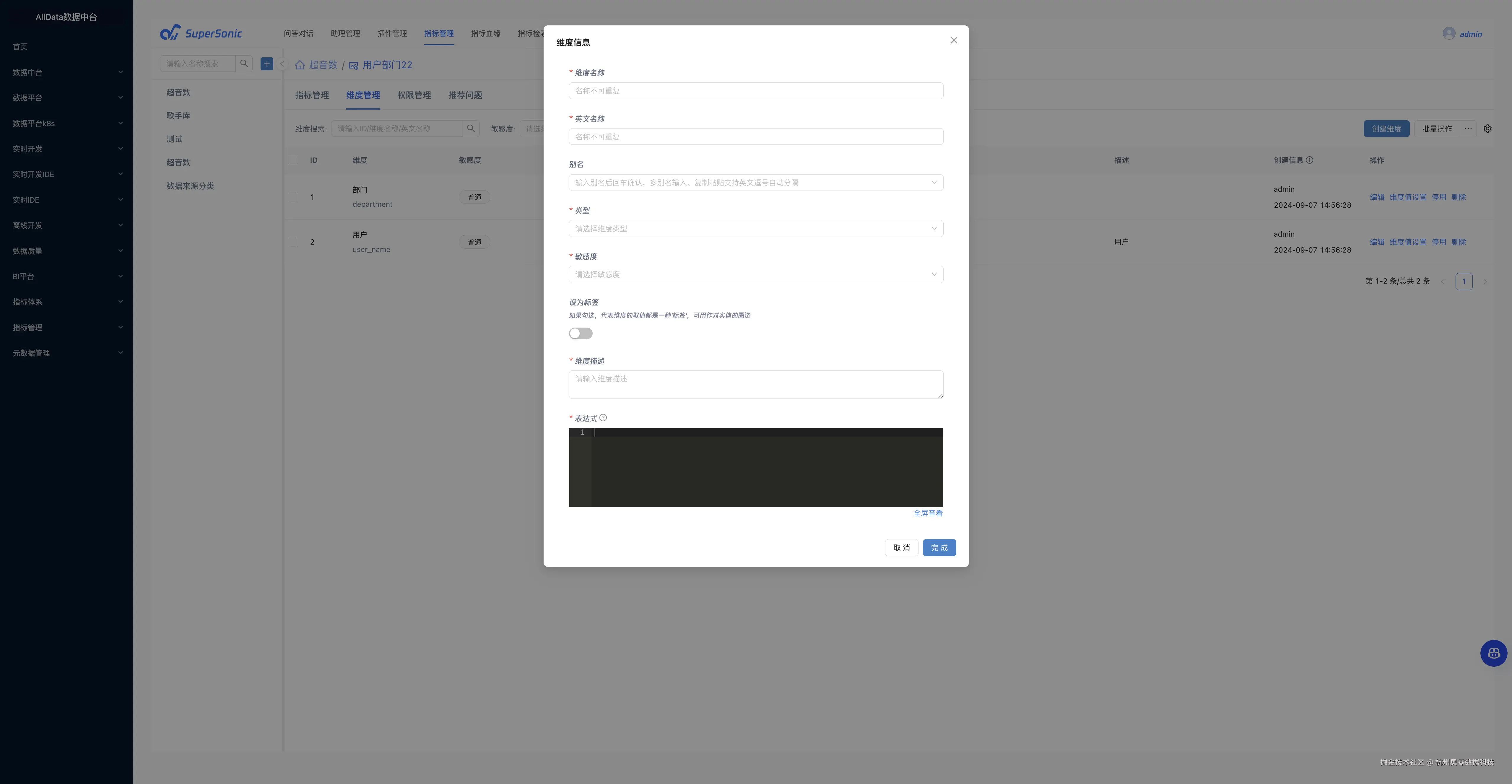Open the 问答对话 top menu

pos(298,33)
